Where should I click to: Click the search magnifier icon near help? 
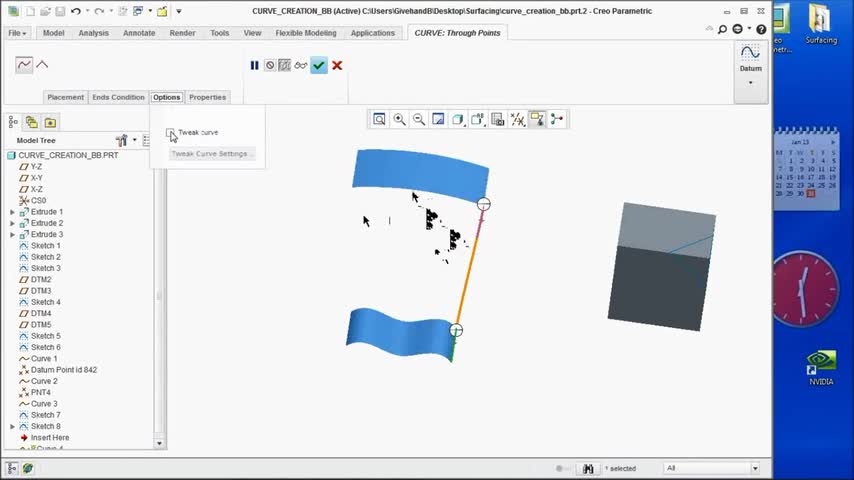pos(722,29)
